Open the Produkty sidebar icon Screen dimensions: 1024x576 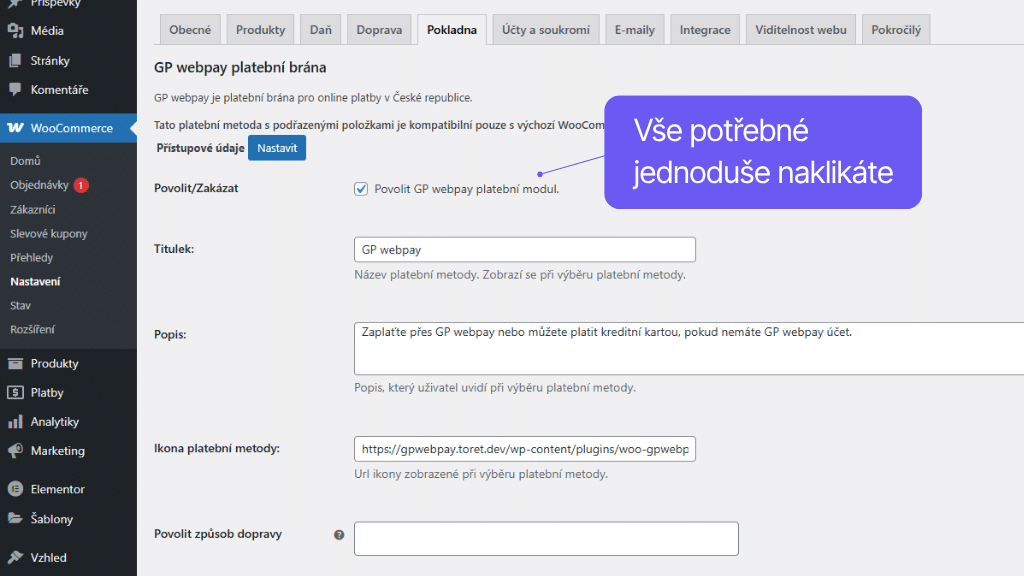pyautogui.click(x=18, y=363)
